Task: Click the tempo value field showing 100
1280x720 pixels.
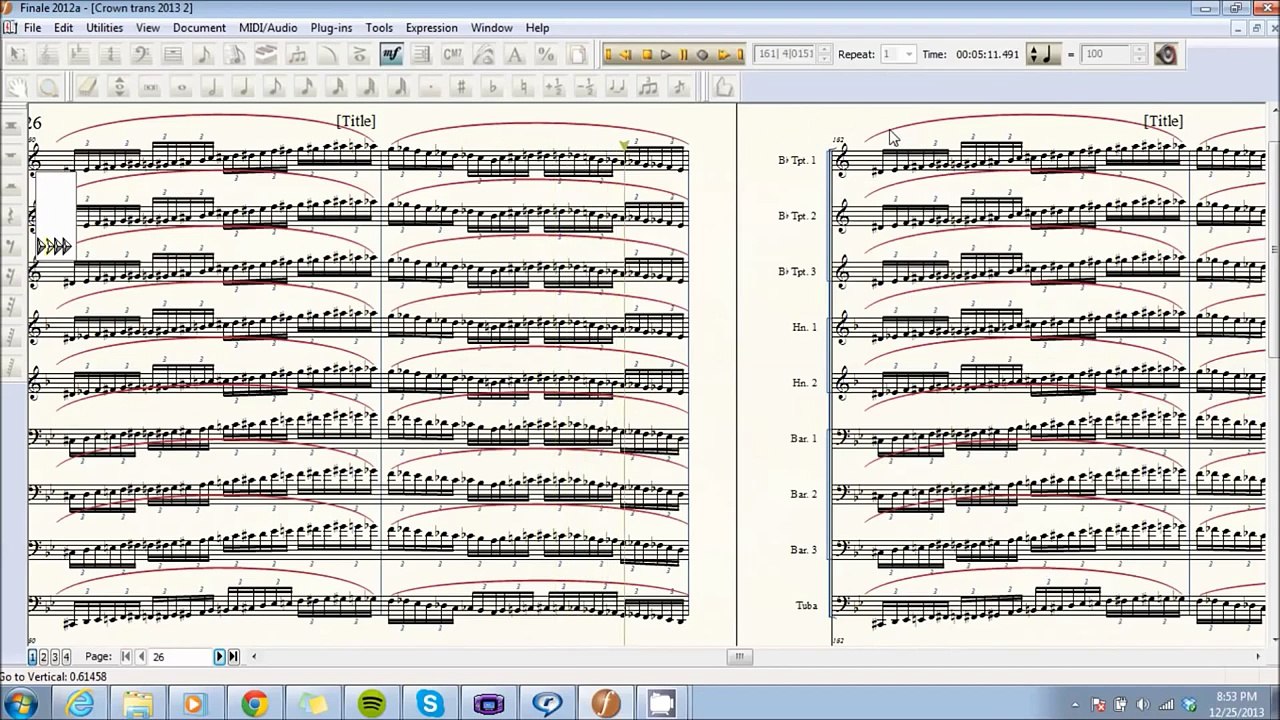Action: pos(1107,54)
